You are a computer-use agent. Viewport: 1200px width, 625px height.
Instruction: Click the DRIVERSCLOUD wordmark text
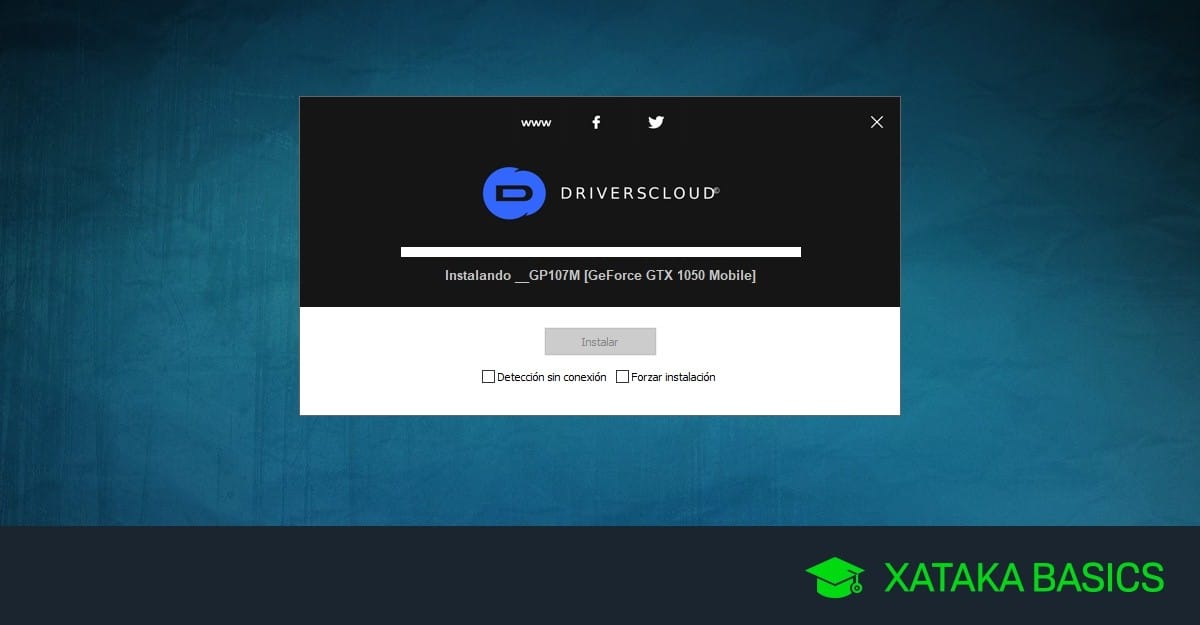click(637, 192)
